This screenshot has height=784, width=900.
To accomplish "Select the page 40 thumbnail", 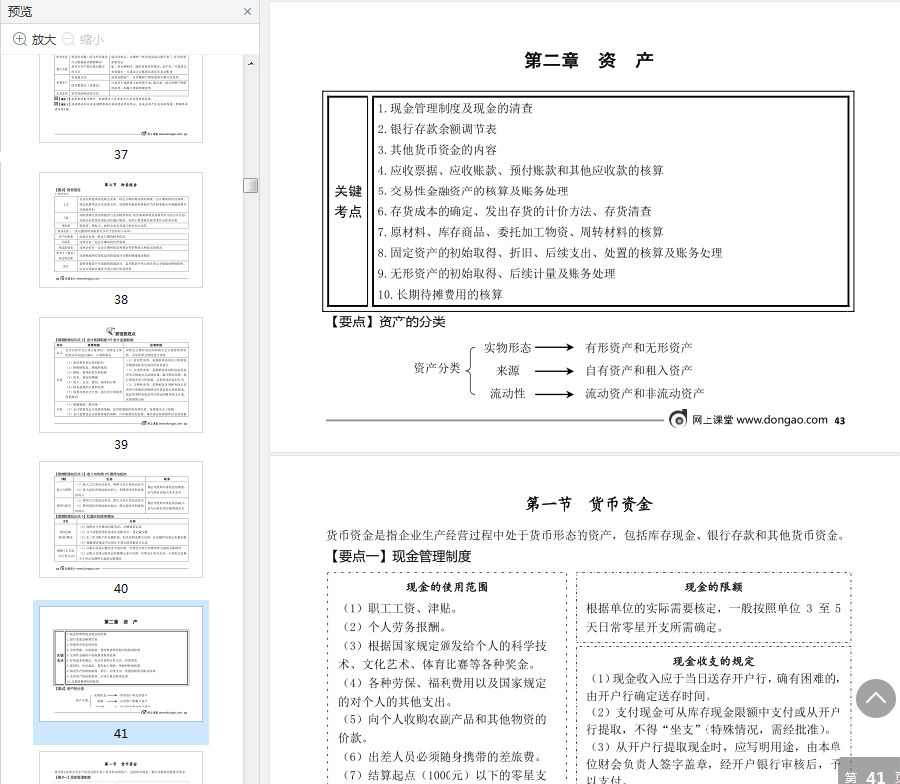I will [x=121, y=519].
